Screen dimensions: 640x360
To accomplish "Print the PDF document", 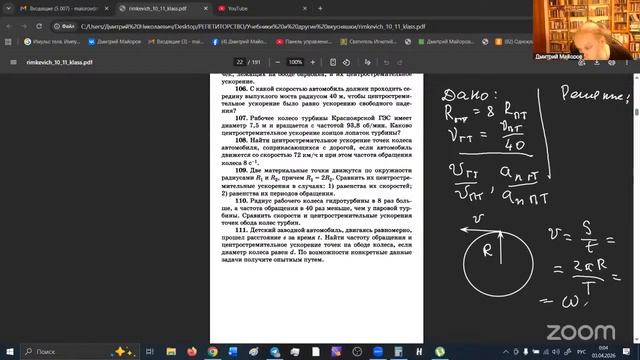I will coord(611,62).
